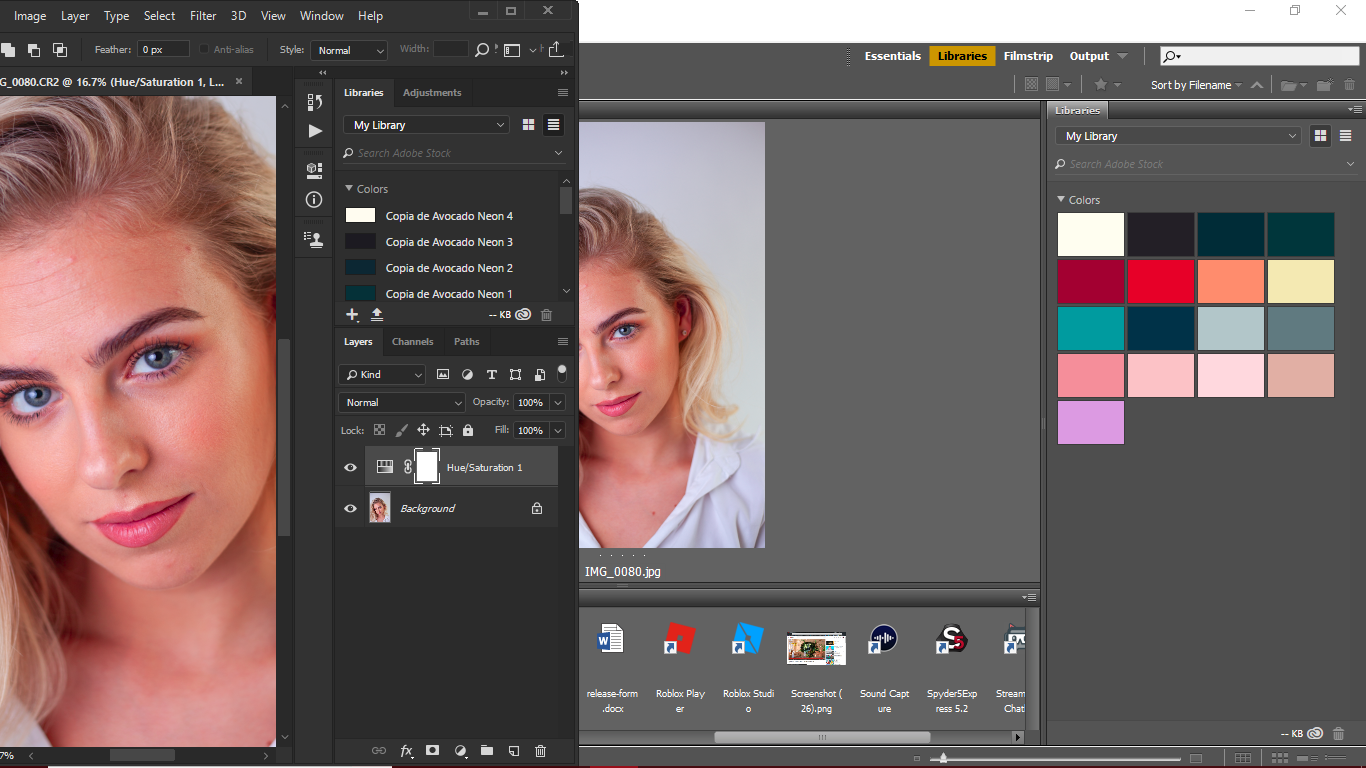Delete library item with Photoshop Libraries trash icon

point(546,314)
